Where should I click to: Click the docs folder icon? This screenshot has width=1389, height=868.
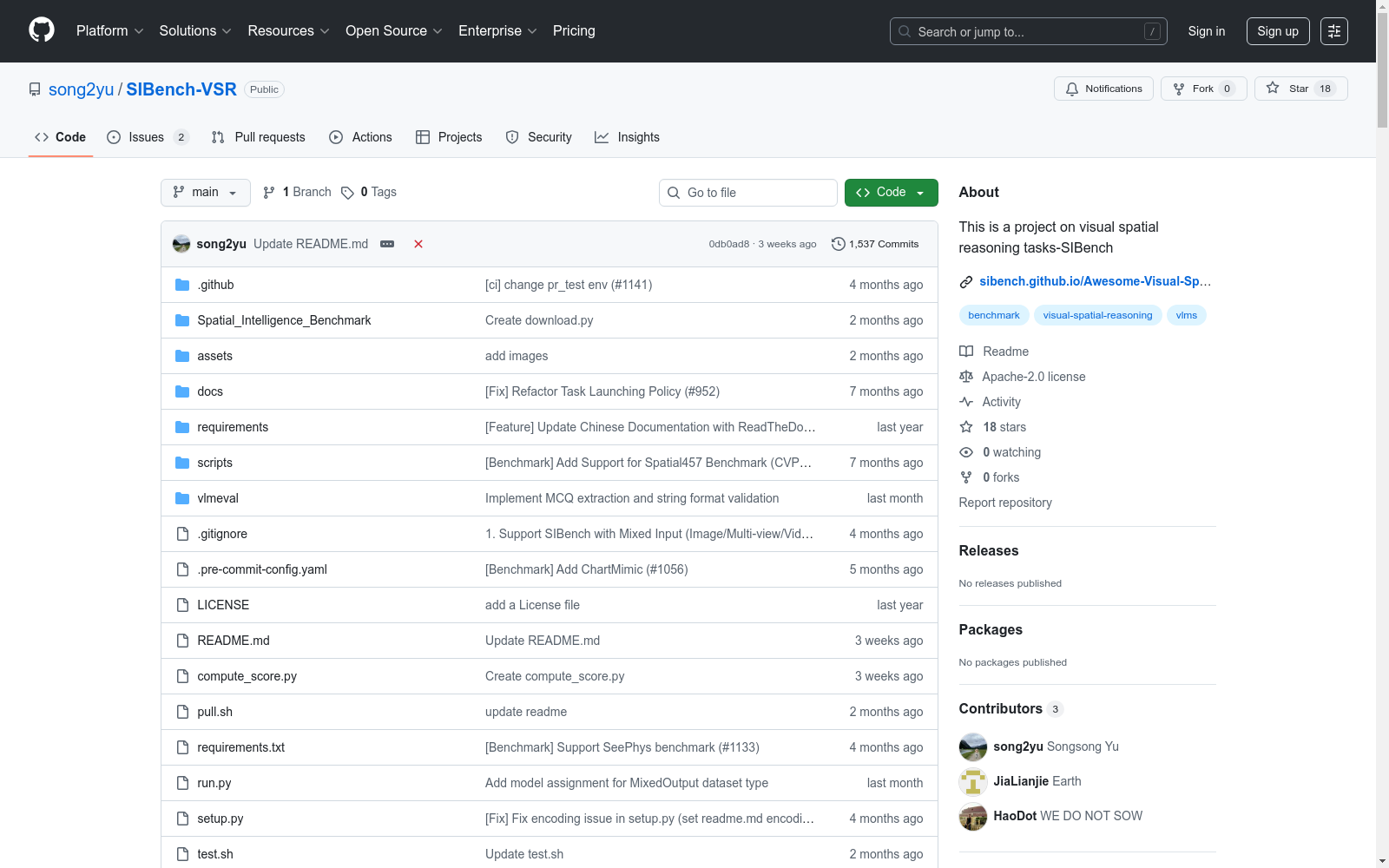coord(182,391)
